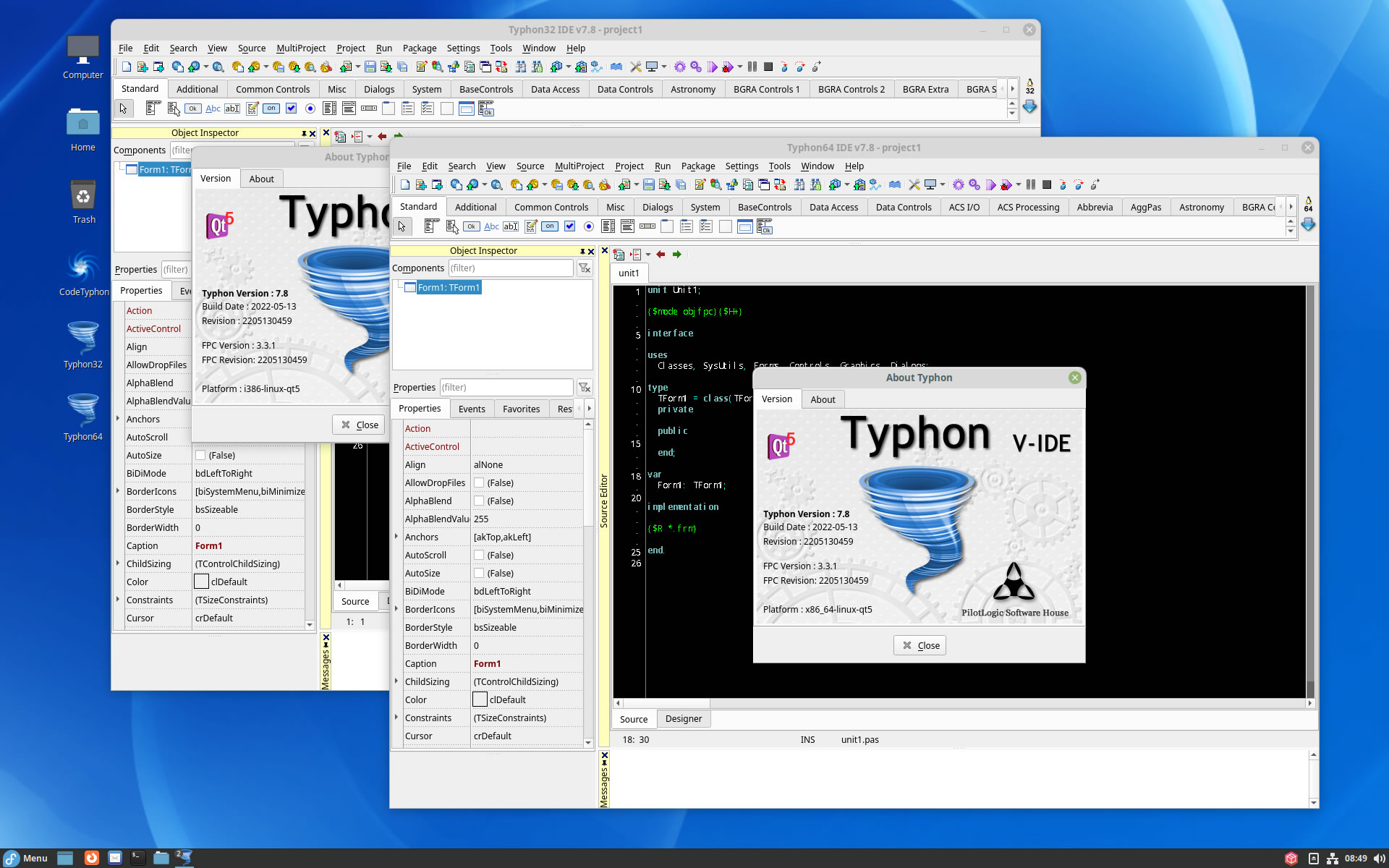Image resolution: width=1389 pixels, height=868 pixels.
Task: Click the Color clDefault swatch in the Typhon32 inspector
Action: pyautogui.click(x=201, y=582)
